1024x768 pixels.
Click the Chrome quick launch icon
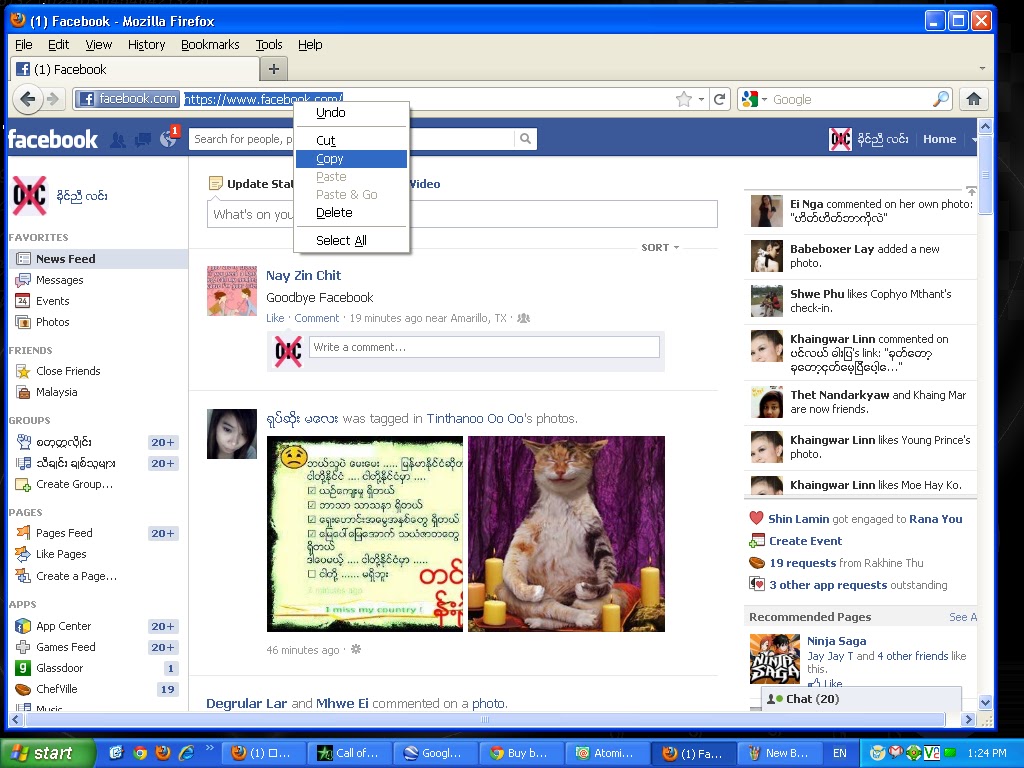tap(140, 752)
